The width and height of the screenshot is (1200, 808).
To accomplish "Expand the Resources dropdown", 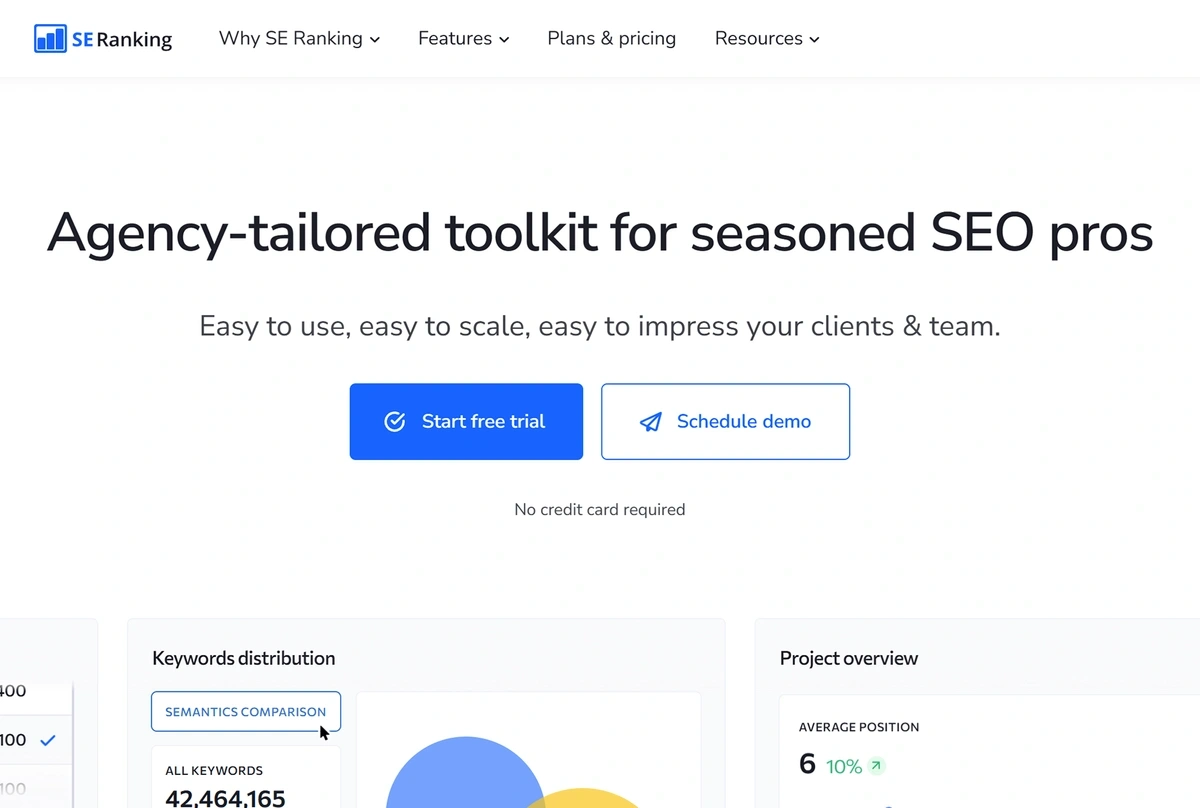I will [814, 39].
